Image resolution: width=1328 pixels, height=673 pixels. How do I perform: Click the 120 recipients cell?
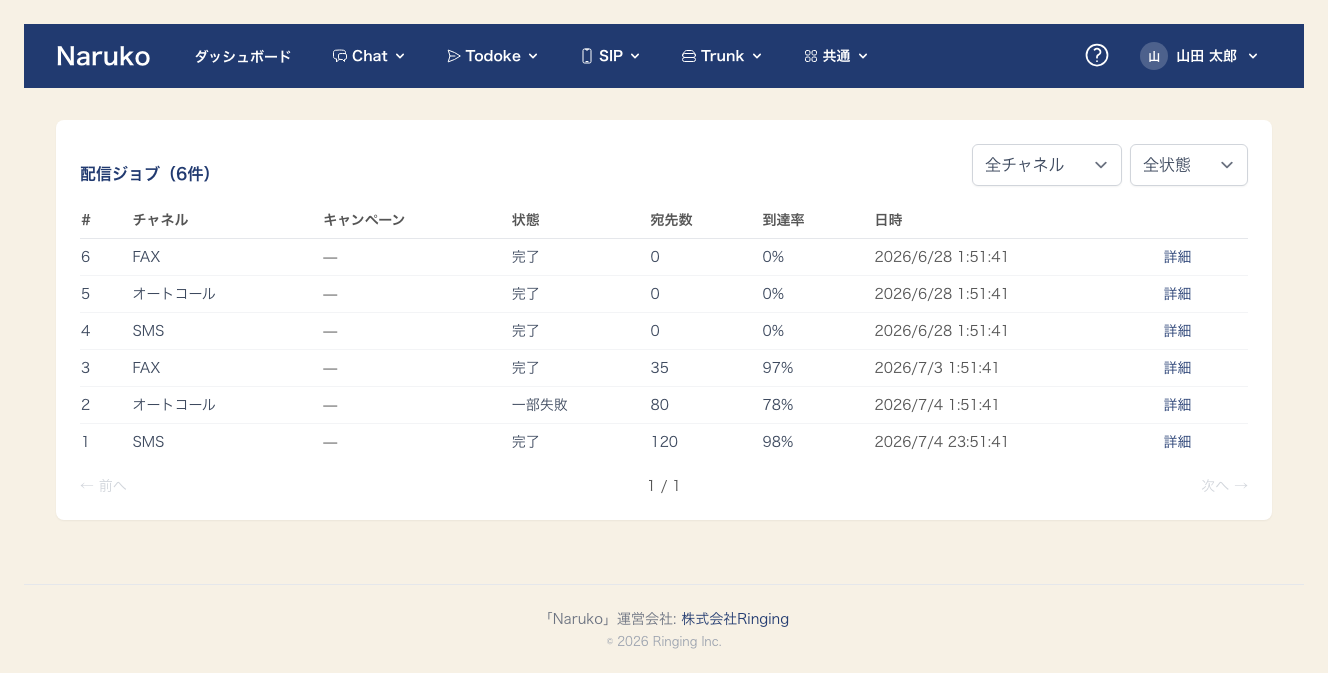click(x=664, y=442)
